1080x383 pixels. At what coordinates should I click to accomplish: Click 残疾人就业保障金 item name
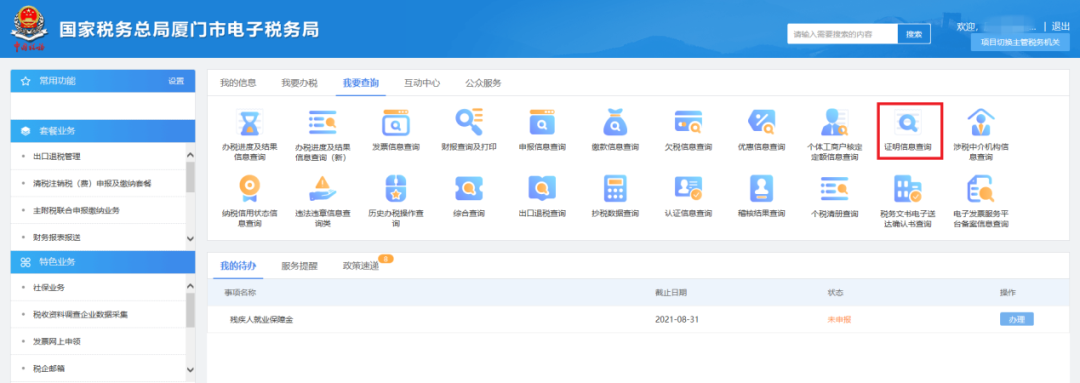pyautogui.click(x=261, y=320)
